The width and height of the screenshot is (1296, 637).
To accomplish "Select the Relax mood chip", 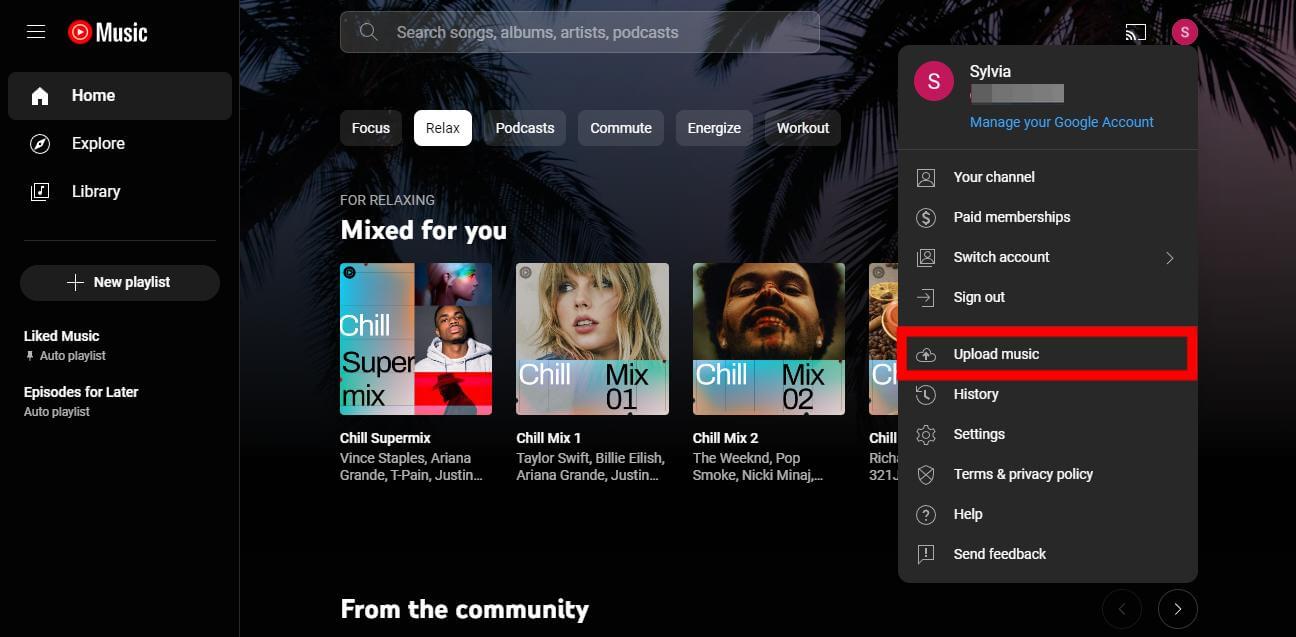I will pos(443,128).
